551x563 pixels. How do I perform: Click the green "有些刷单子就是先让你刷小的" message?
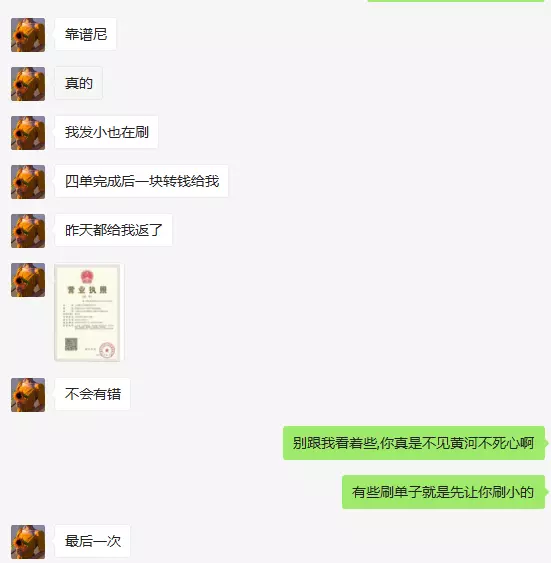point(443,492)
